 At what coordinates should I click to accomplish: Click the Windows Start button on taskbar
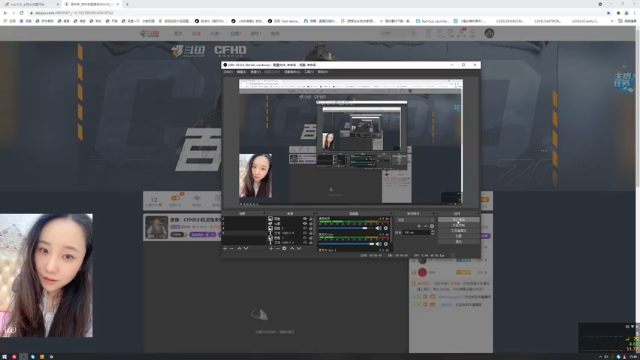4,357
